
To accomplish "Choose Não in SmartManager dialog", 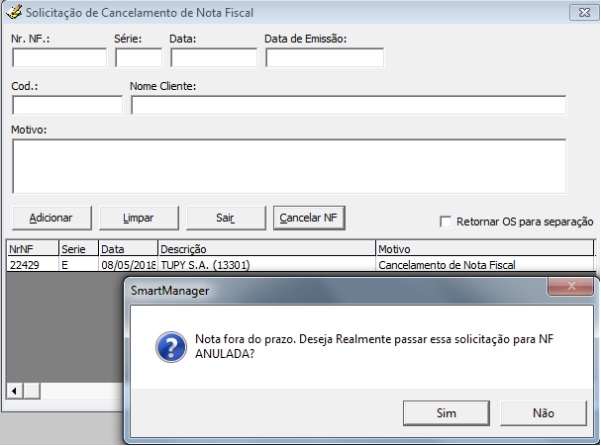I will [543, 413].
